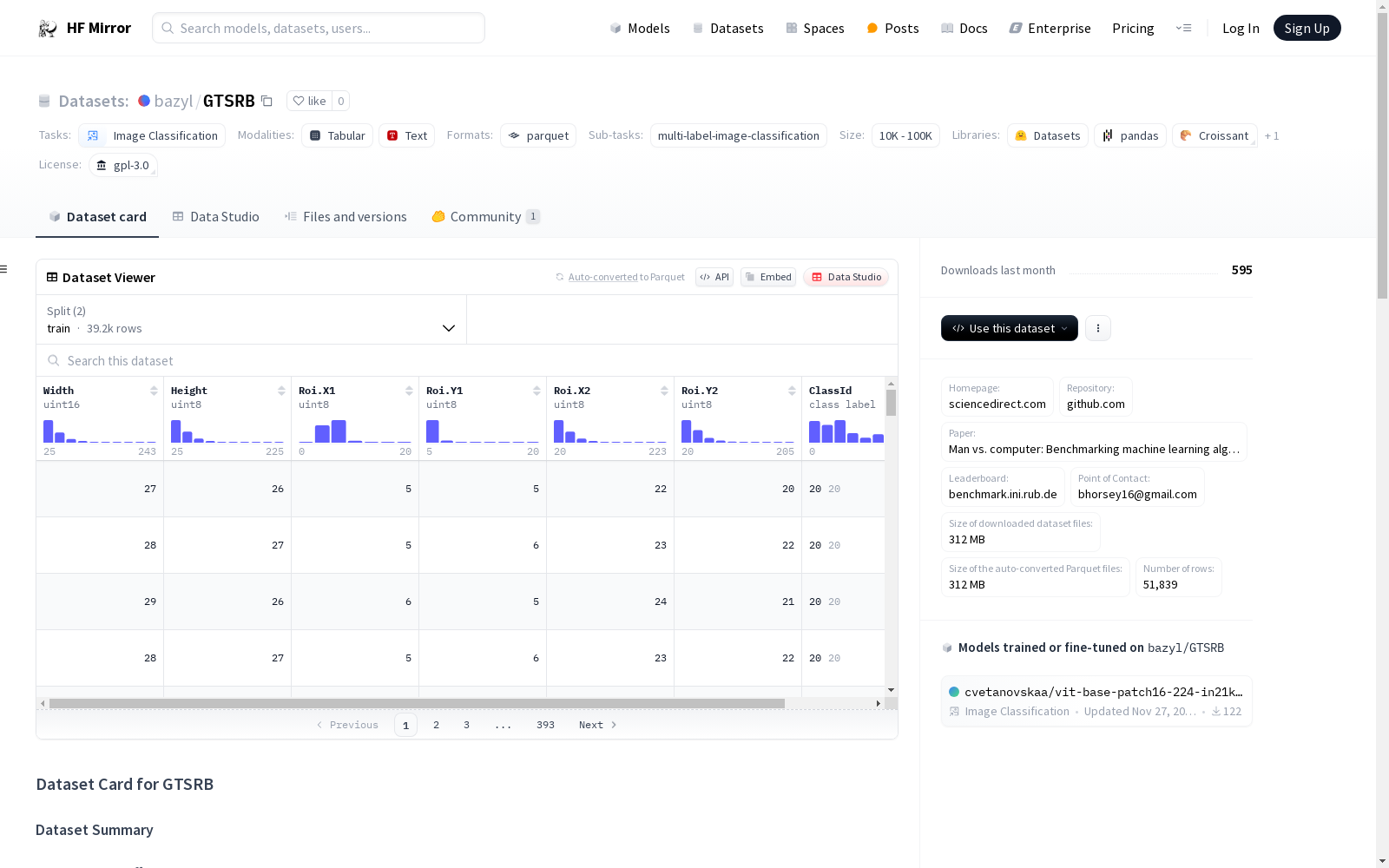Click the horizontal scrollbar of the dataset table
This screenshot has width=1389, height=868.
pos(417,703)
